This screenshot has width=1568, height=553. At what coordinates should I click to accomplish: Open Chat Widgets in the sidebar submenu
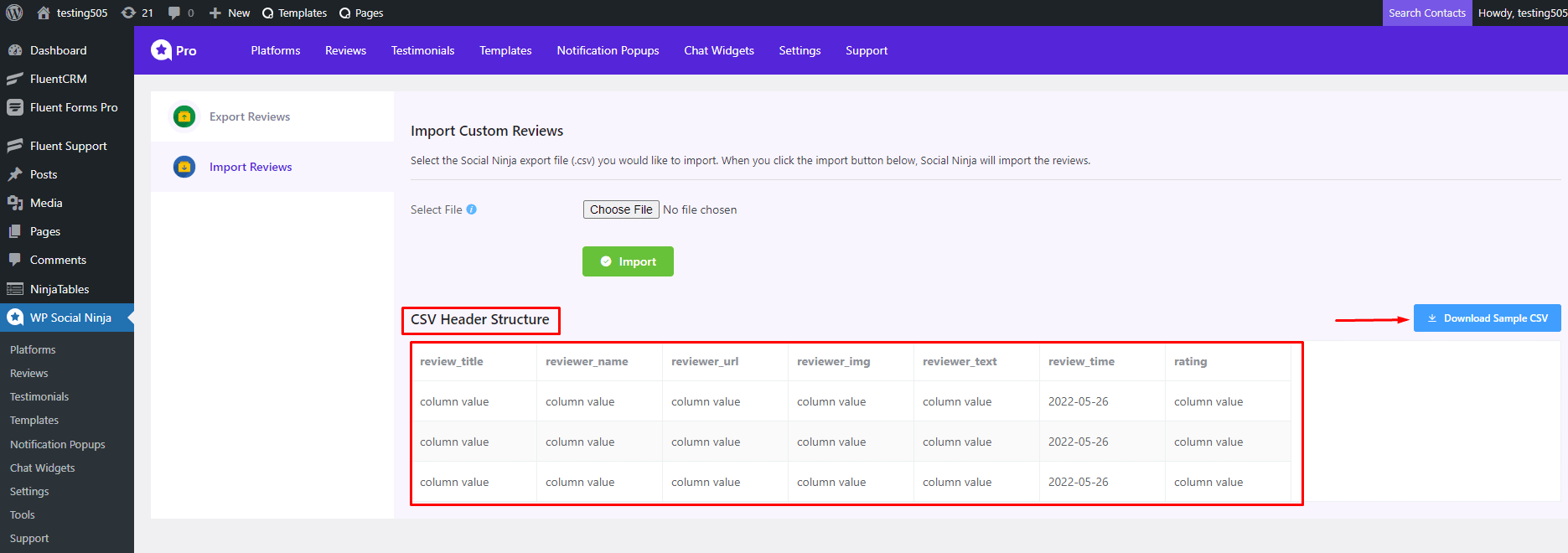(43, 468)
